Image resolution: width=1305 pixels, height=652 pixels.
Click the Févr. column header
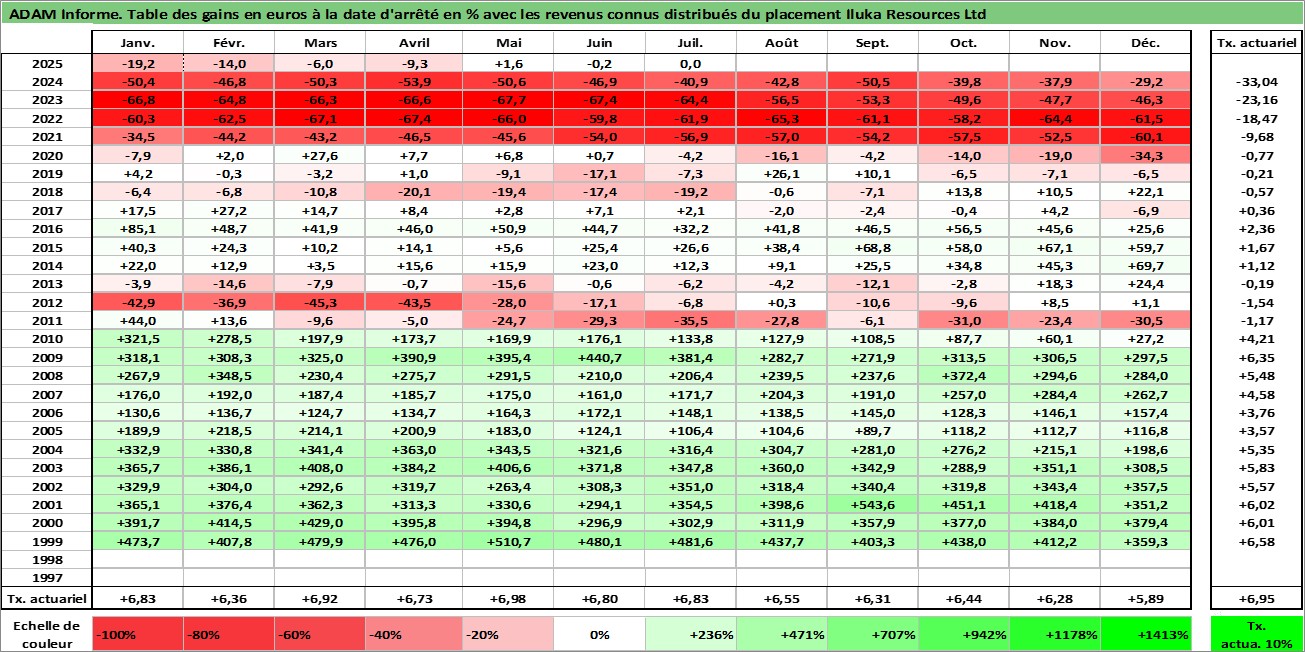click(x=229, y=43)
